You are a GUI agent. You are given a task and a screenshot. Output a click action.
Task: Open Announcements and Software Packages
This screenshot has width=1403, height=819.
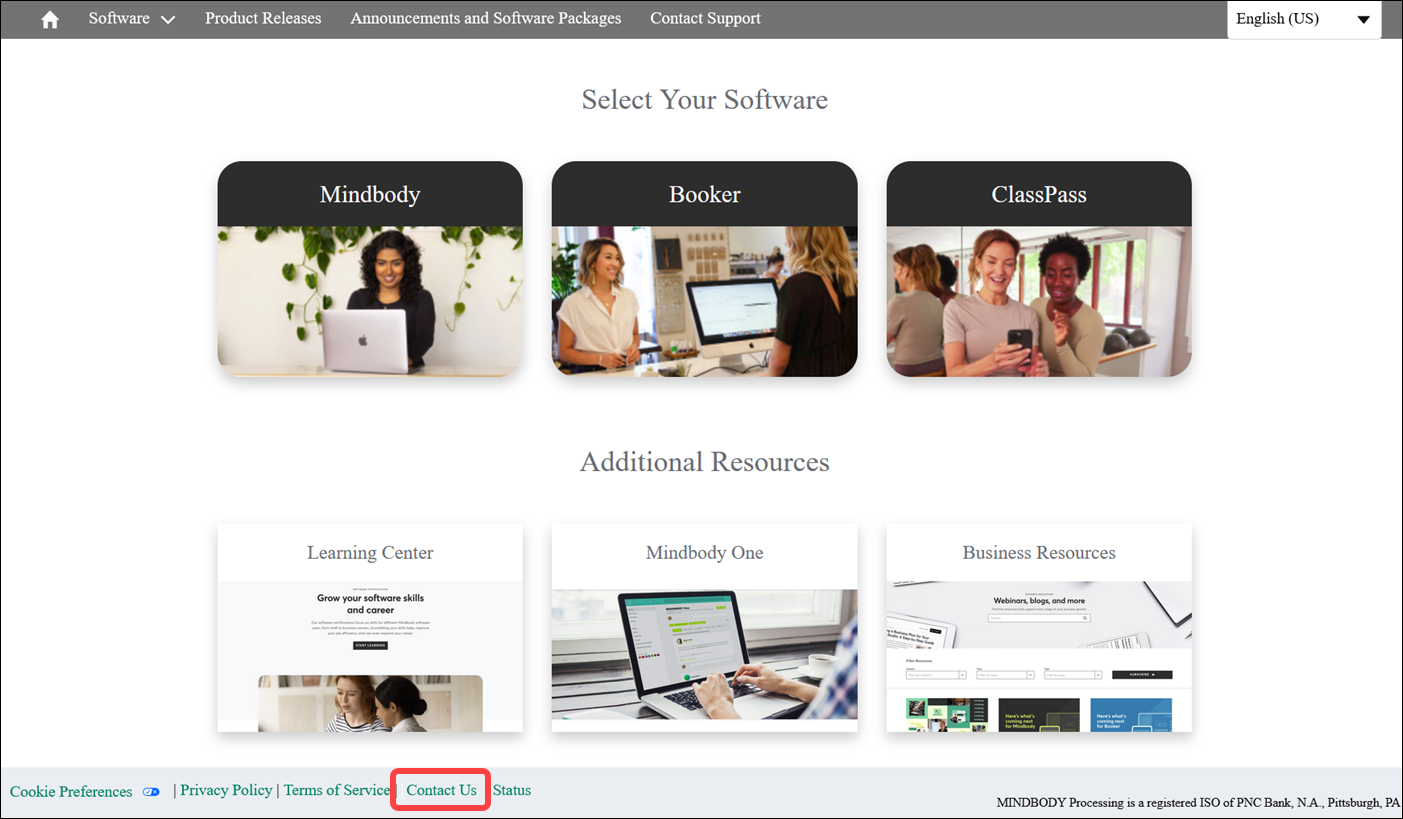tap(486, 18)
